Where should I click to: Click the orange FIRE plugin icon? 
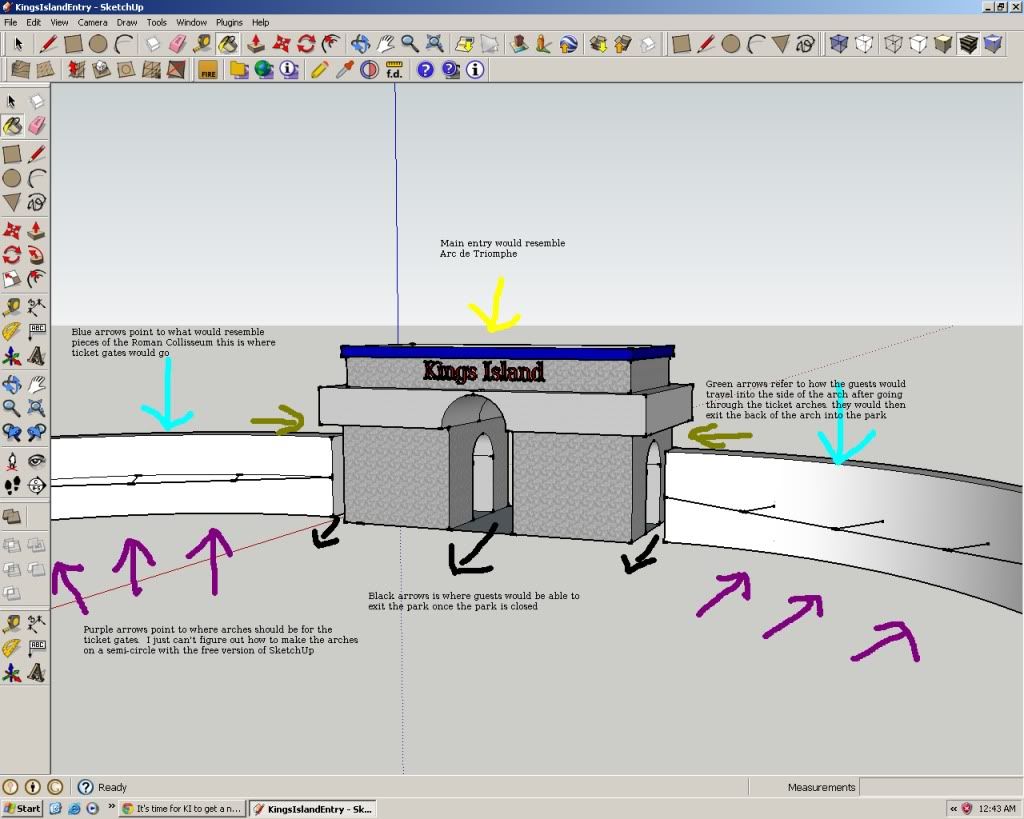tap(208, 70)
